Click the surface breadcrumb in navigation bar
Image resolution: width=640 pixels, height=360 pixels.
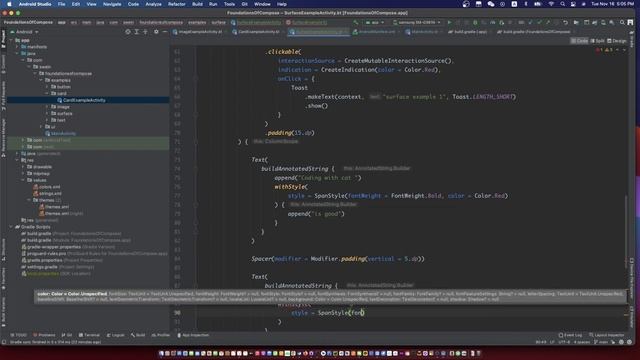pyautogui.click(x=218, y=22)
